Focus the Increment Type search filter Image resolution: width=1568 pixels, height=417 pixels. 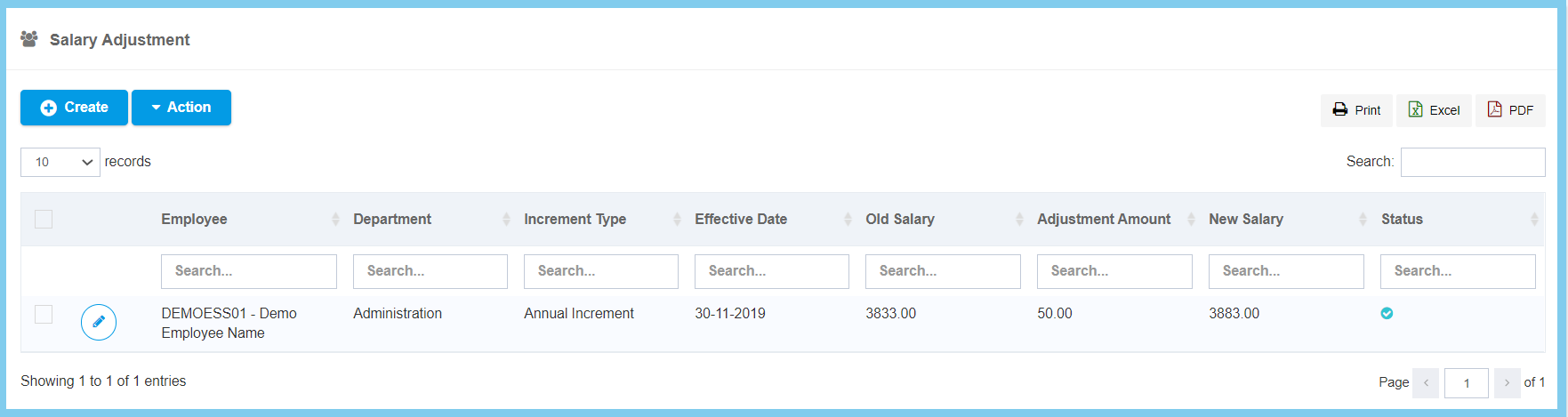600,271
